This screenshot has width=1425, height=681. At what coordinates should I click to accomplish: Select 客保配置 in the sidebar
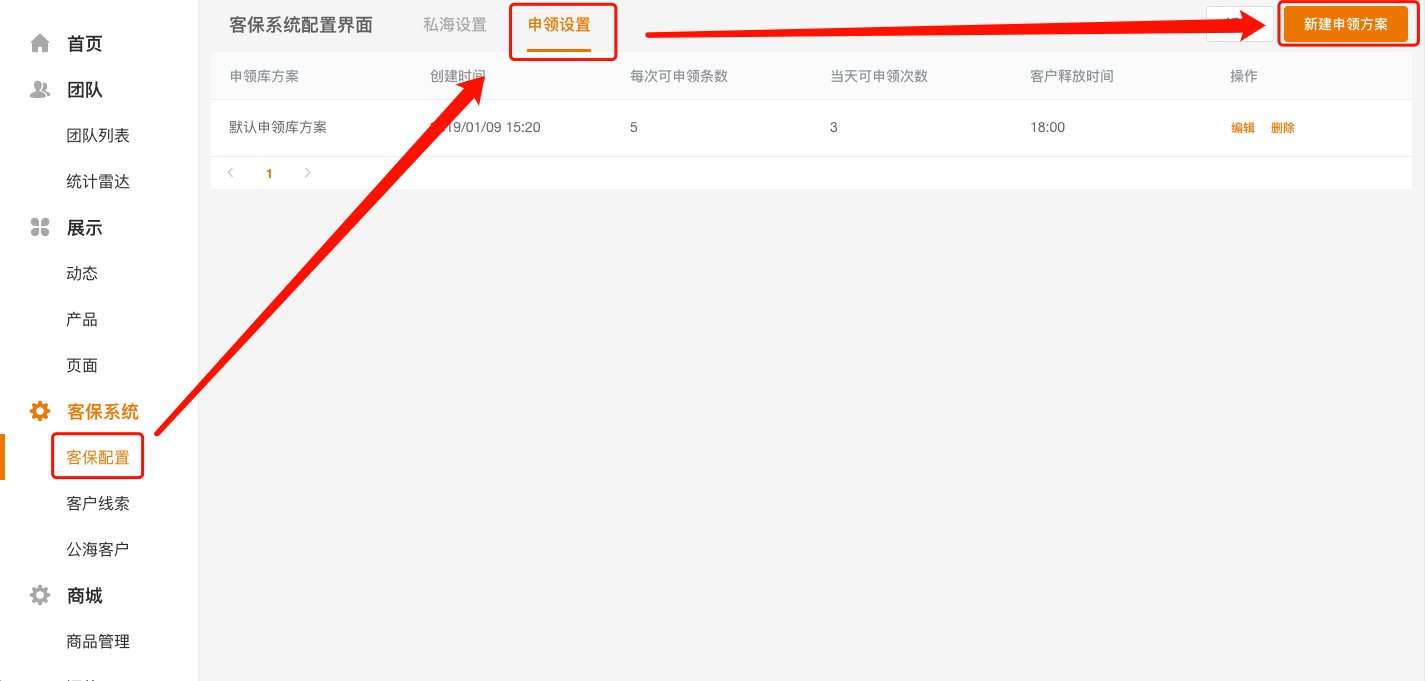(x=98, y=457)
